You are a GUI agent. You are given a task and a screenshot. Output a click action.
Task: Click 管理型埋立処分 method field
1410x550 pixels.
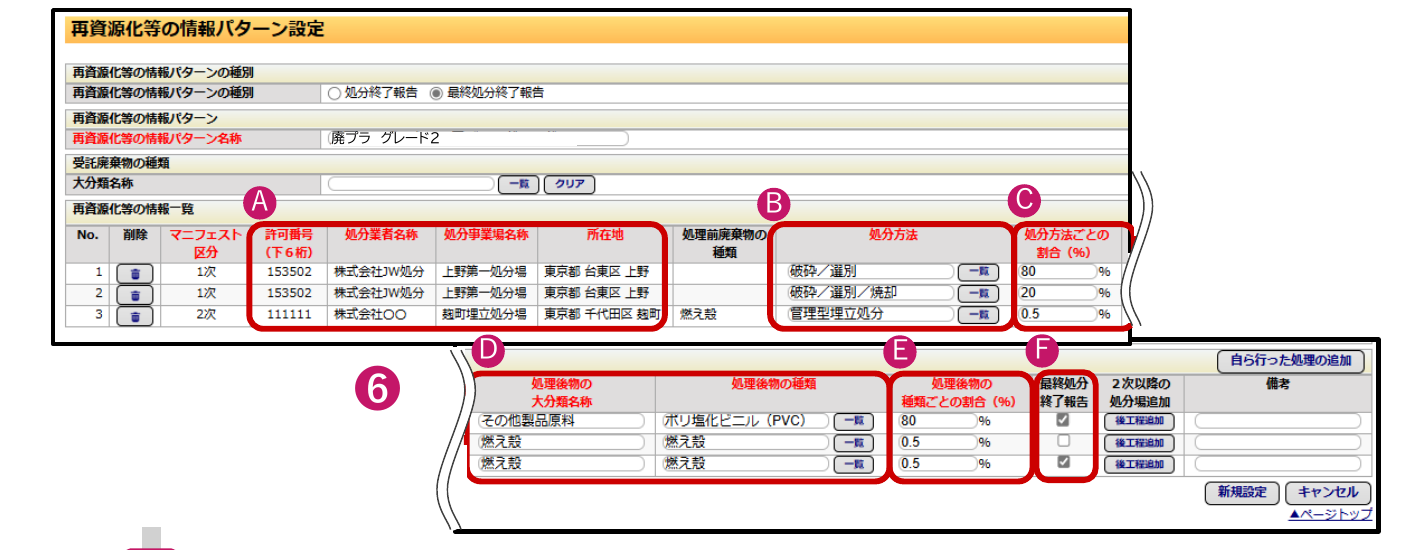click(870, 315)
